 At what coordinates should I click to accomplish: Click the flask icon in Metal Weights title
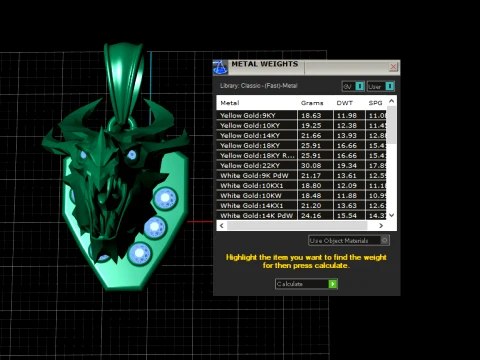pos(220,67)
